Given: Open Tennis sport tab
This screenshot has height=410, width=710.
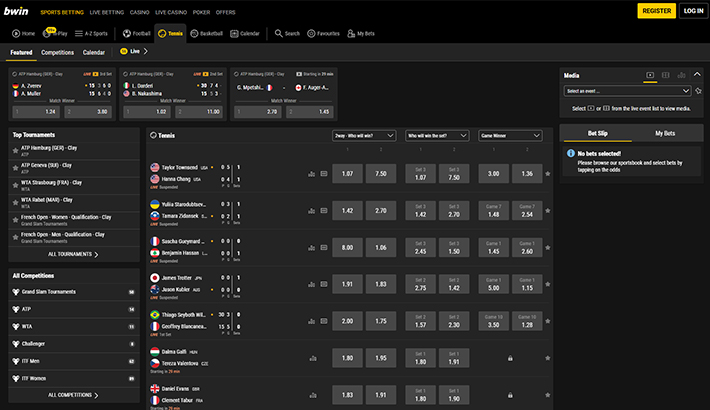Looking at the screenshot, I should click(170, 34).
